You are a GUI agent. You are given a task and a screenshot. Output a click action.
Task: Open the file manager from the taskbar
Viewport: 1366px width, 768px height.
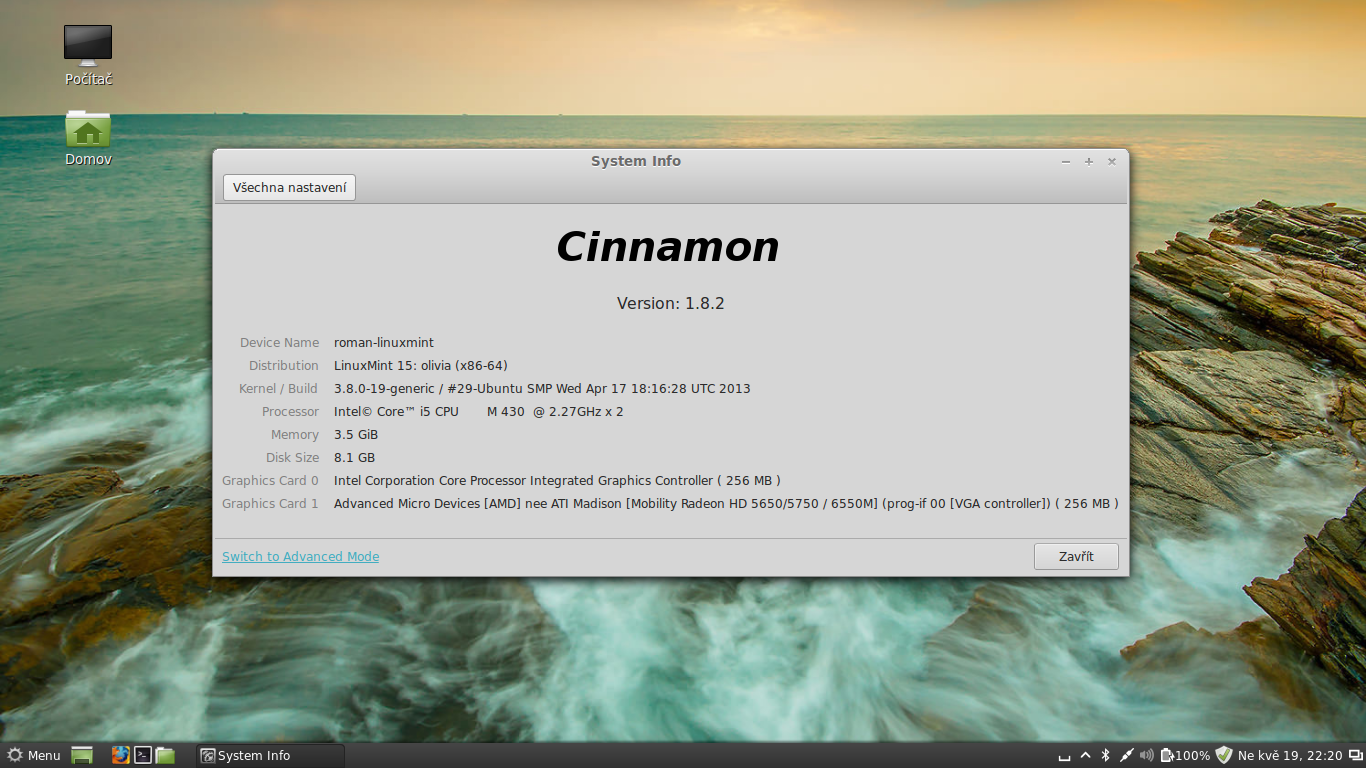(165, 755)
